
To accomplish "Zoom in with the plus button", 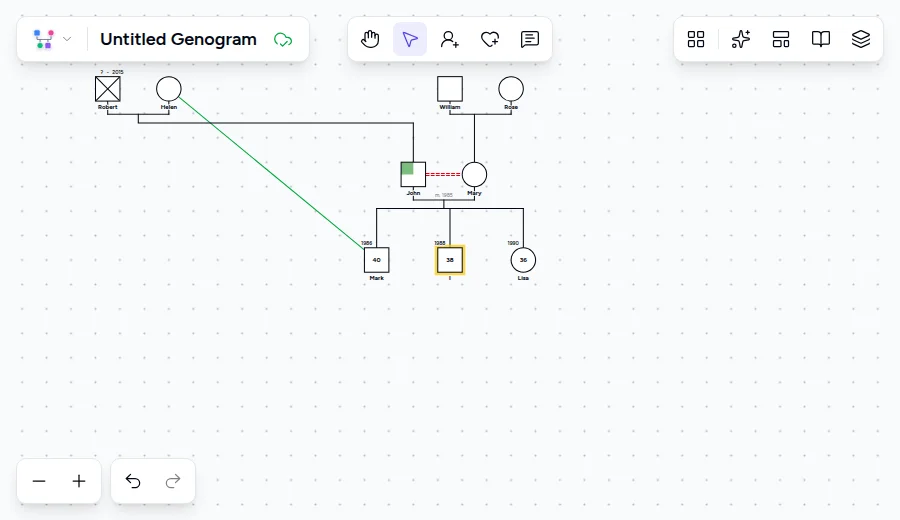I will tap(79, 481).
